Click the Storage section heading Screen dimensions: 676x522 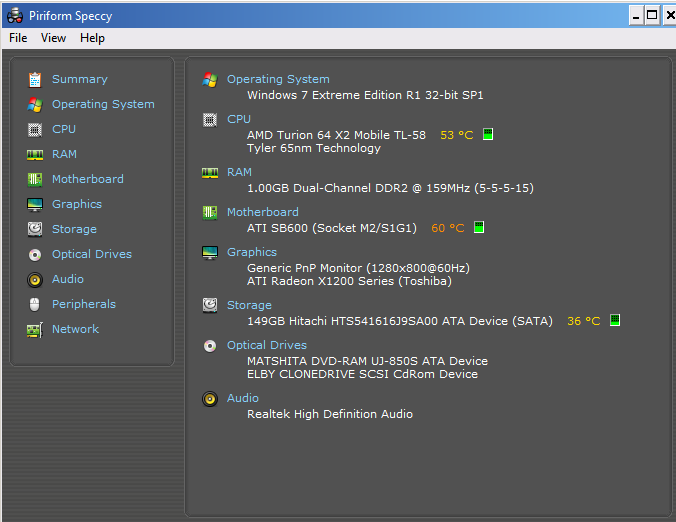pyautogui.click(x=249, y=305)
